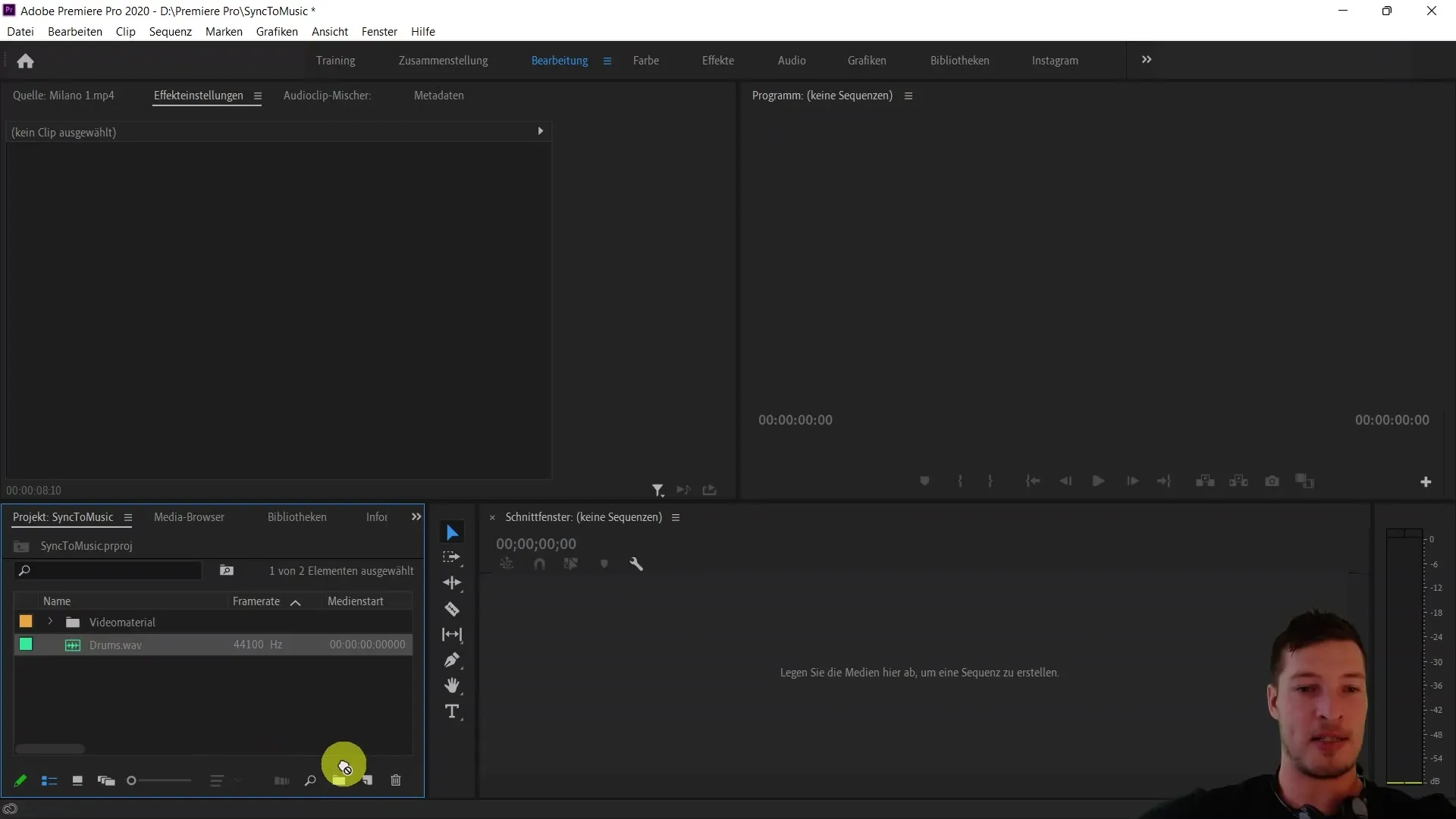Screen dimensions: 1456x819
Task: Go to In point in Program monitor
Action: pos(1033,482)
